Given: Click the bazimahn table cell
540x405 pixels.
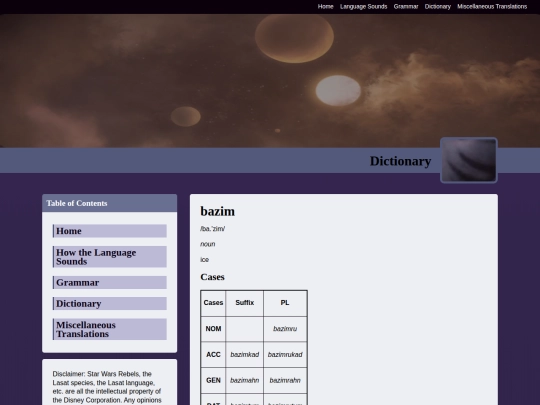Looking at the screenshot, I should click(x=245, y=381).
